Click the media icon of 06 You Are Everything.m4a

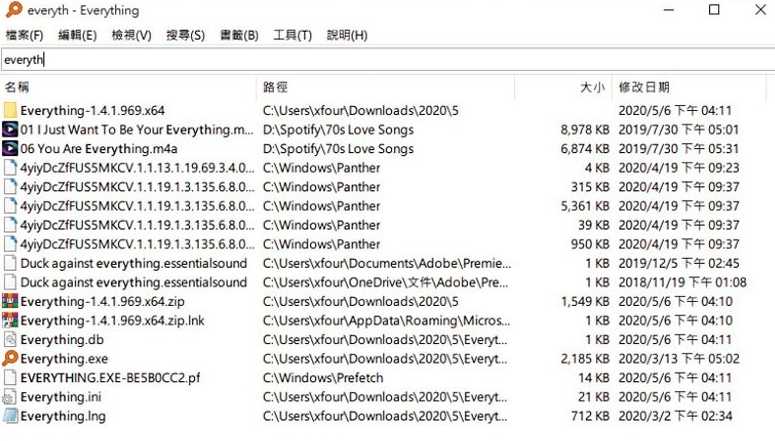(x=10, y=148)
